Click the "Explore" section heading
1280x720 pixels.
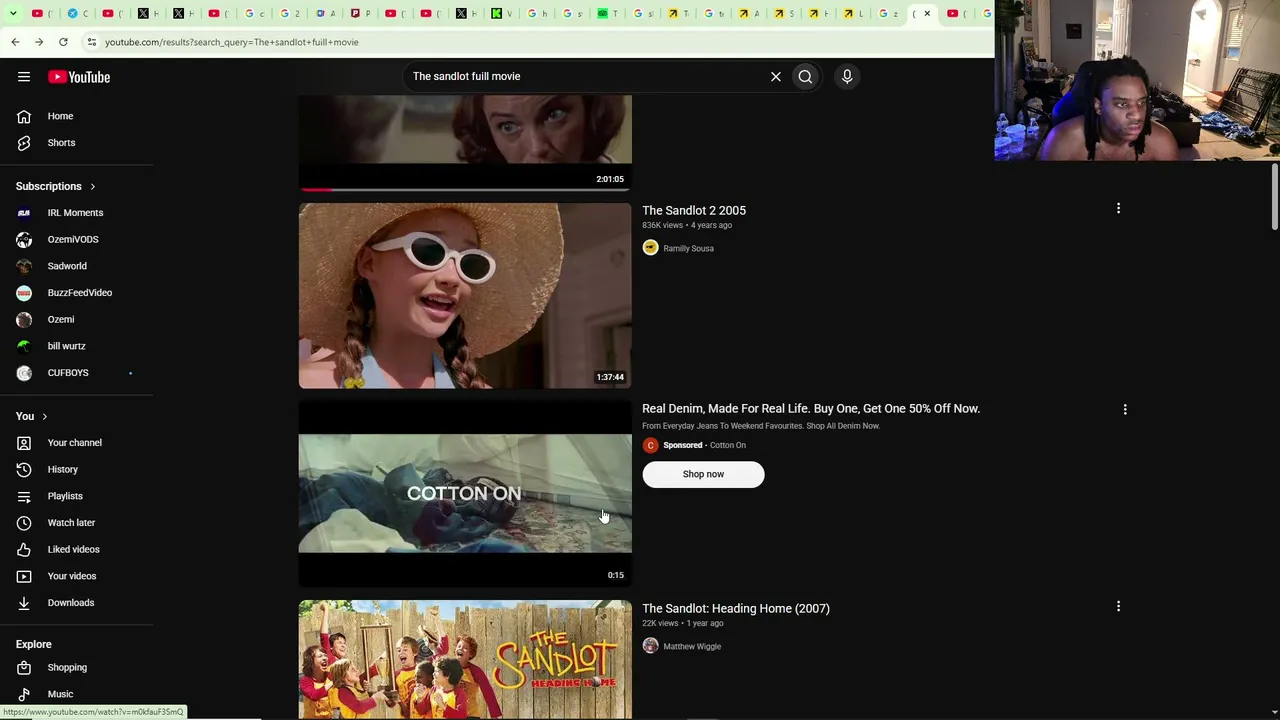[34, 645]
